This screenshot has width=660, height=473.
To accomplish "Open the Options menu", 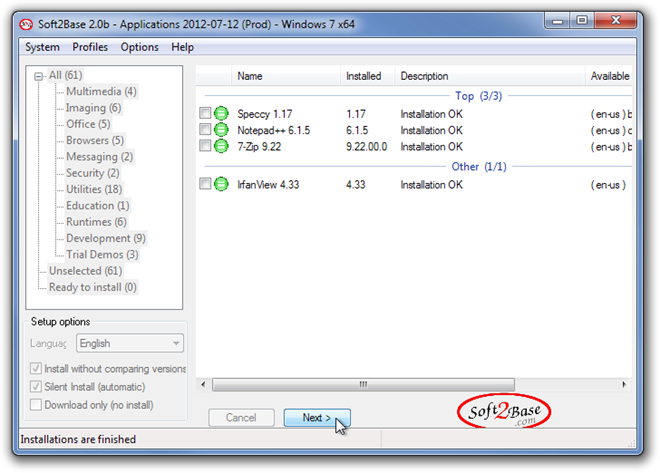I will coord(139,47).
